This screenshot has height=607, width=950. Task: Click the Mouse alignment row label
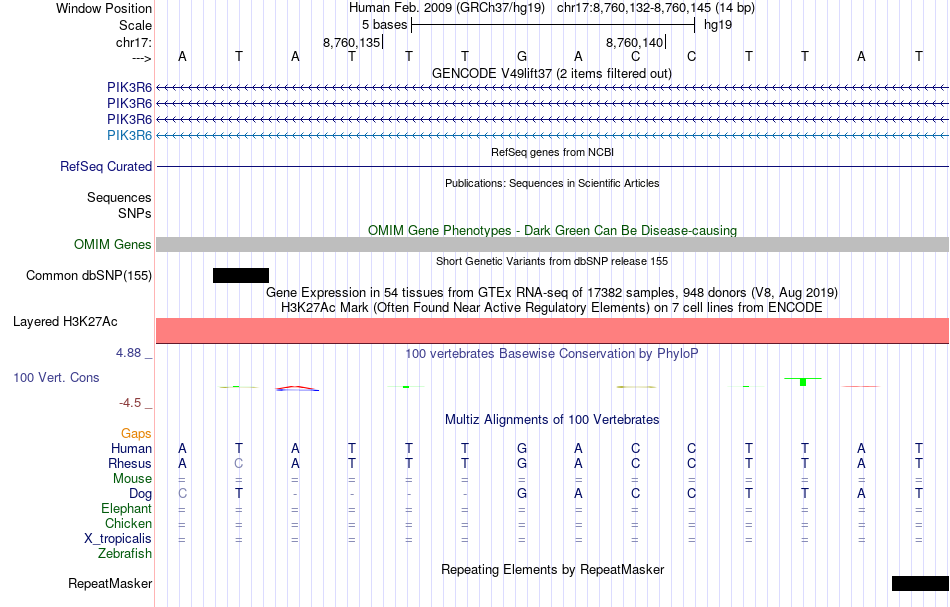point(132,479)
